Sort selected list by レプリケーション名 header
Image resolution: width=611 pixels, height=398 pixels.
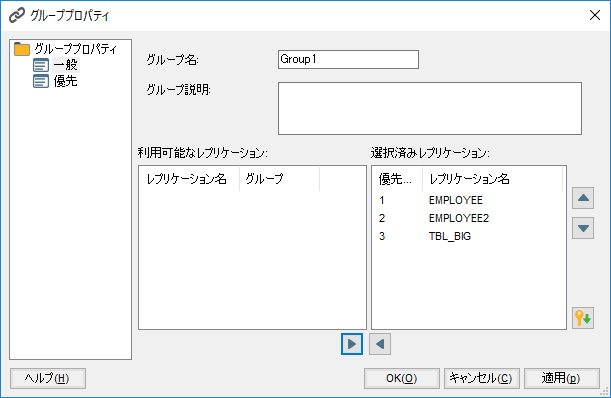point(493,179)
